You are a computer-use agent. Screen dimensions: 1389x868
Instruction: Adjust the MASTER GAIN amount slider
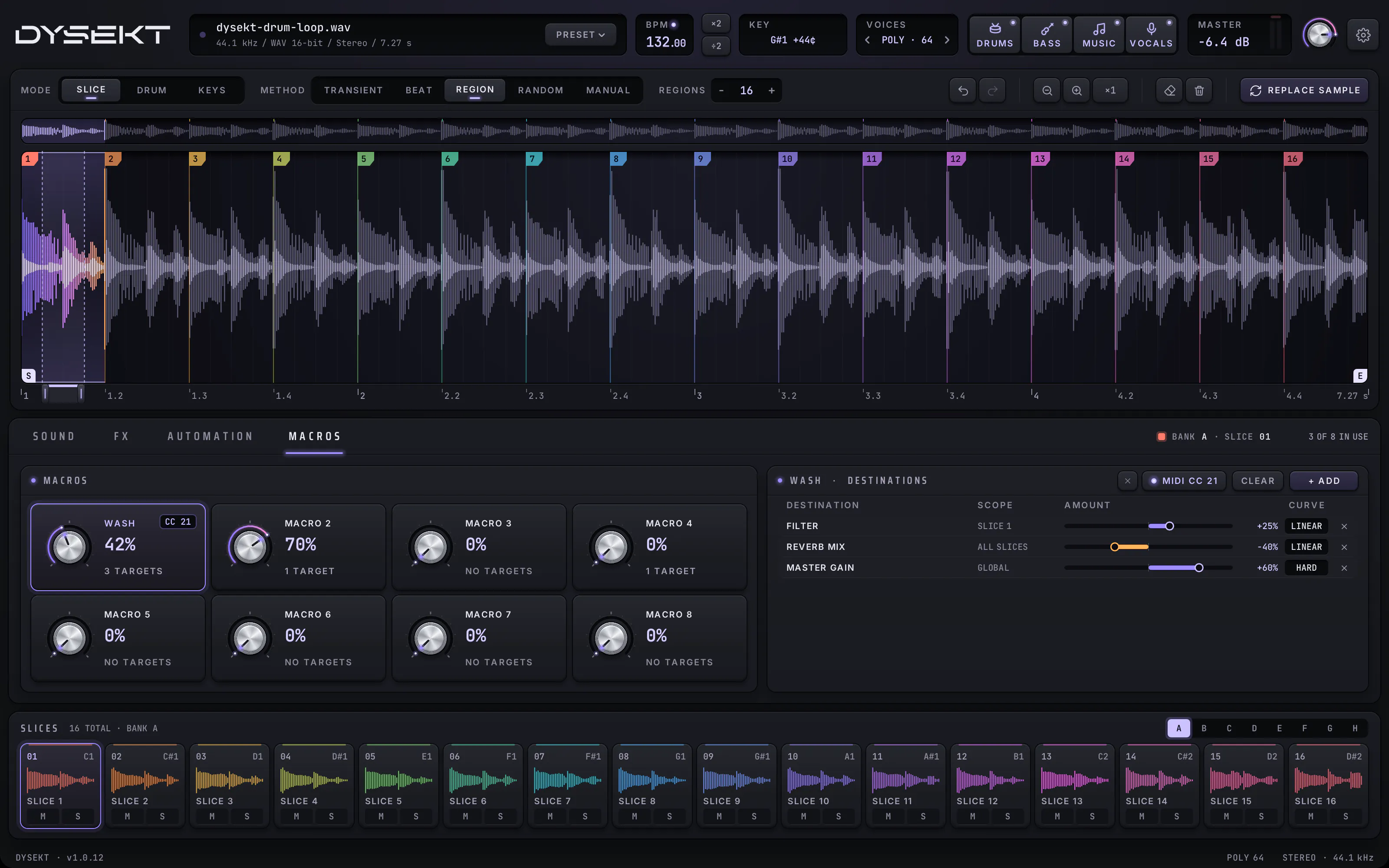click(1148, 568)
